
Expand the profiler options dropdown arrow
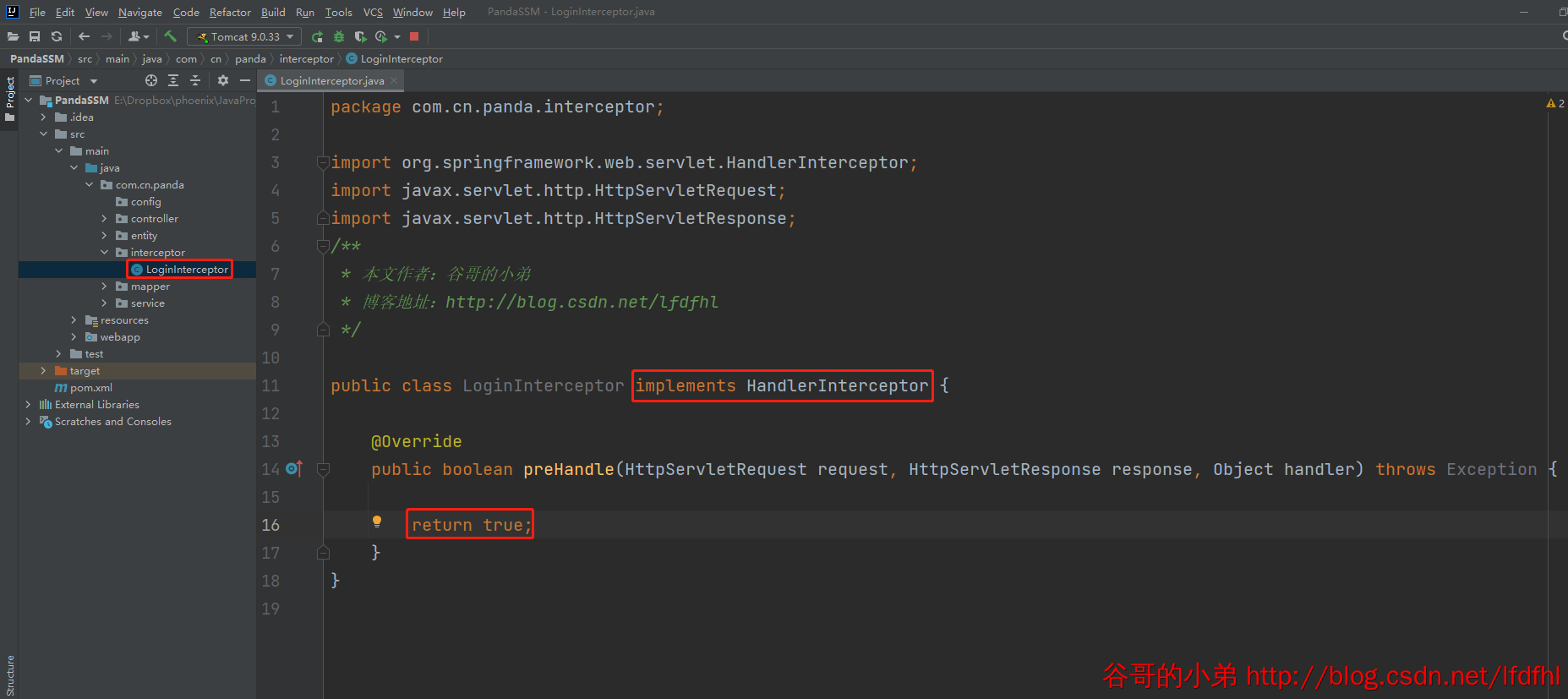pos(397,36)
